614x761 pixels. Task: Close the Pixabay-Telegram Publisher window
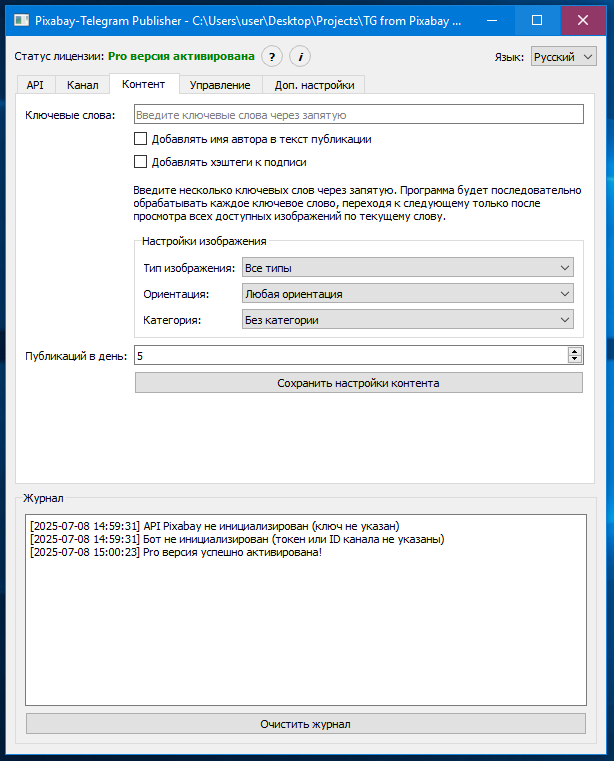pos(583,20)
